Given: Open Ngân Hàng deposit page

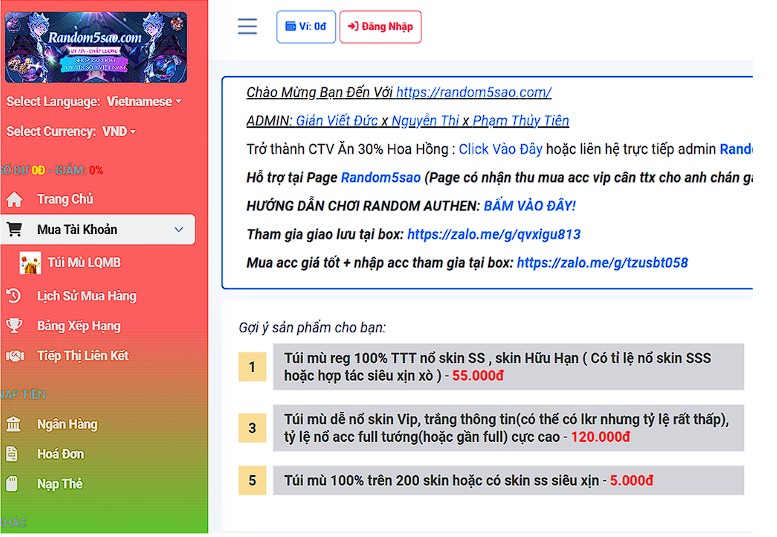Looking at the screenshot, I should (67, 425).
